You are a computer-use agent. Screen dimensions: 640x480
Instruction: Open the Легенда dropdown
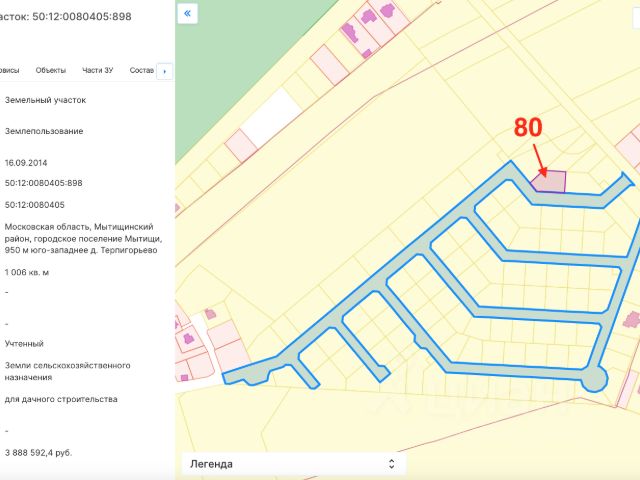(x=293, y=464)
